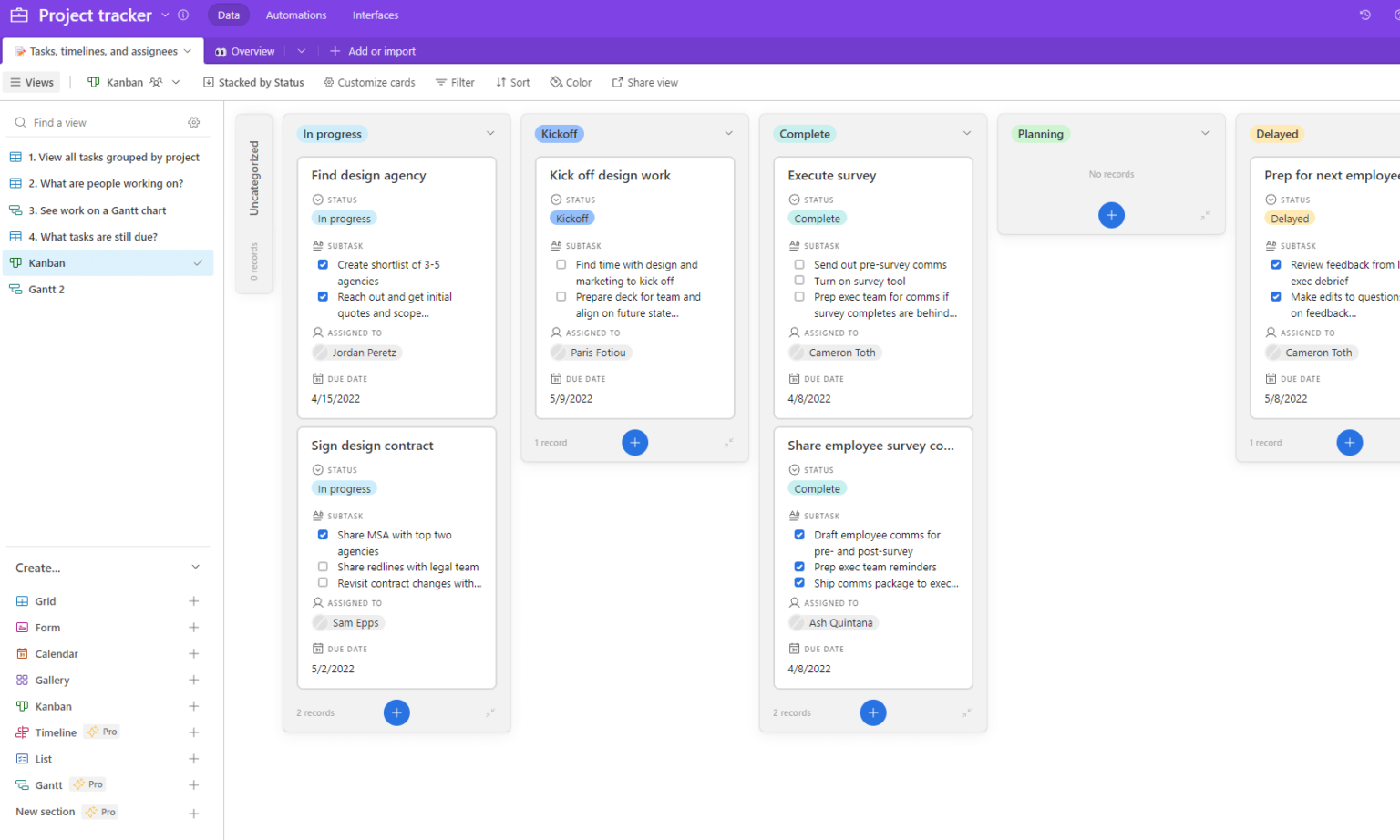Add a record to the Planning column
Image resolution: width=1400 pixels, height=840 pixels.
pyautogui.click(x=1111, y=215)
